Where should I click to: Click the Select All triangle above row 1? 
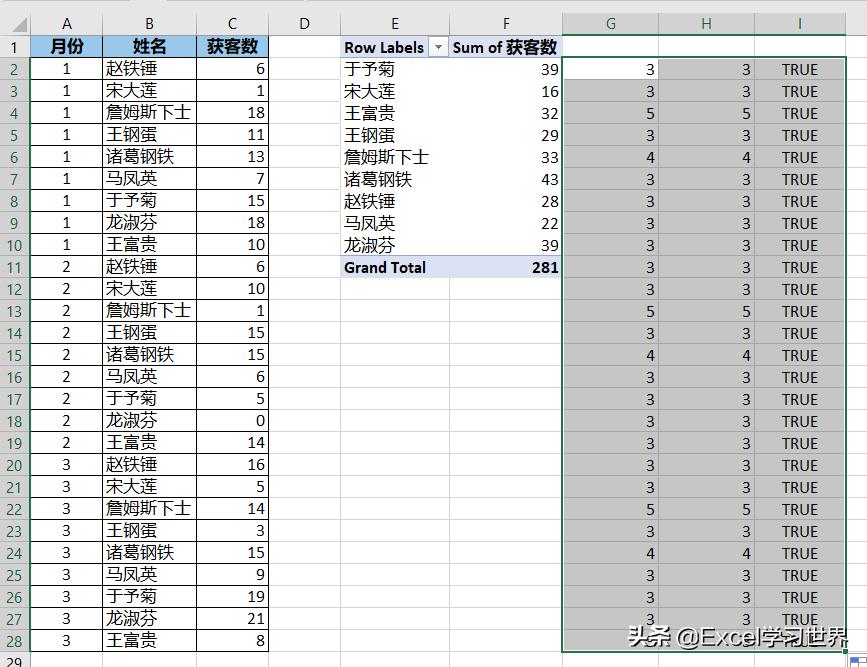click(x=22, y=22)
